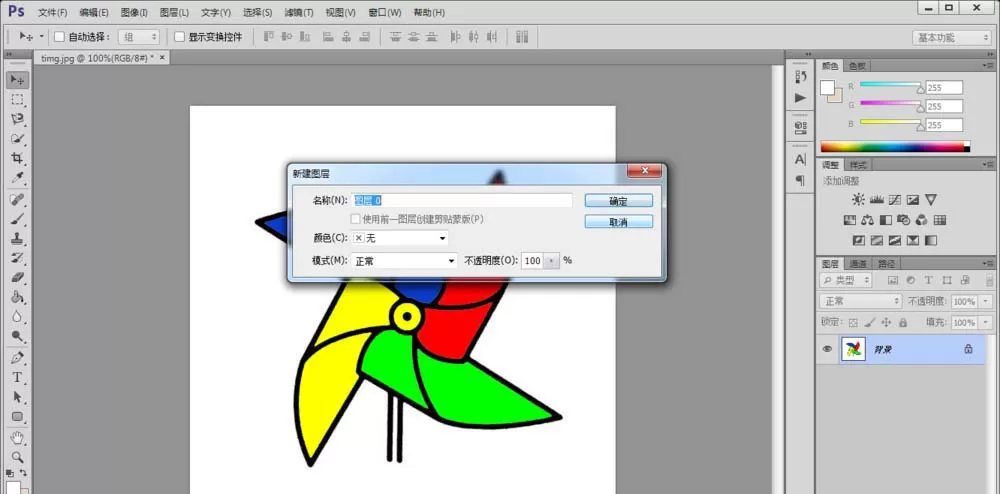Select the Zoom magnifier tool
Viewport: 1000px width, 494px height.
(17, 457)
